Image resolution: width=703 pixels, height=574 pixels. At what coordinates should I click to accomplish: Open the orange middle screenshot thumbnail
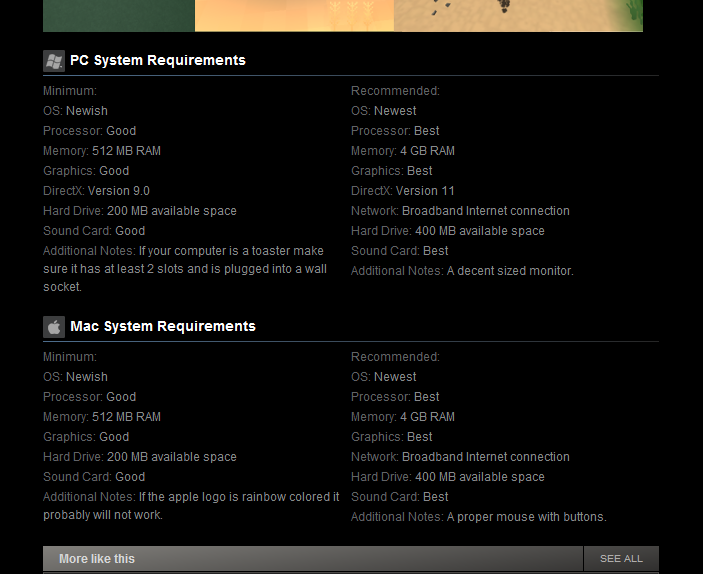tap(294, 15)
